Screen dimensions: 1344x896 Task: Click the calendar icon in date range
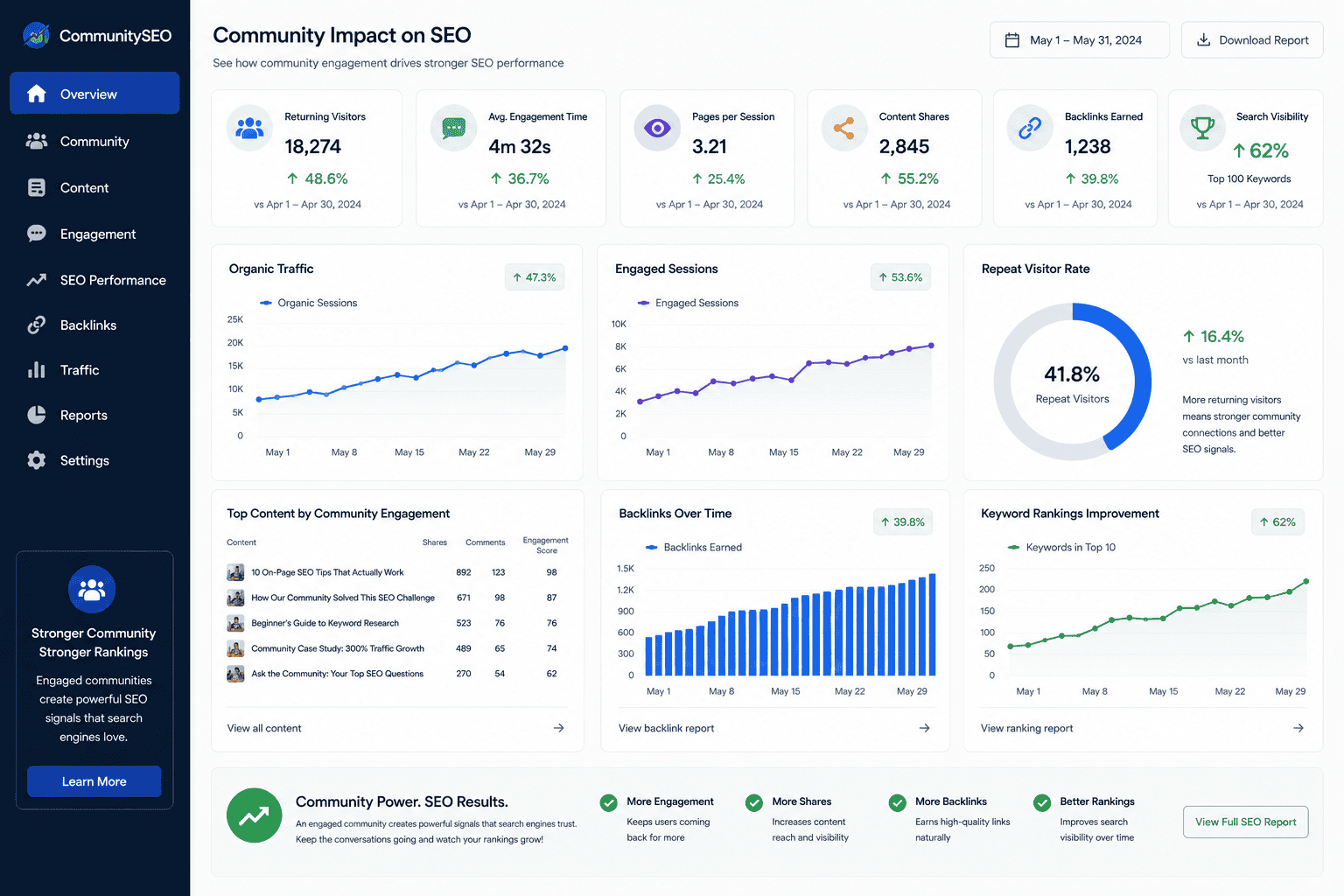click(1012, 40)
